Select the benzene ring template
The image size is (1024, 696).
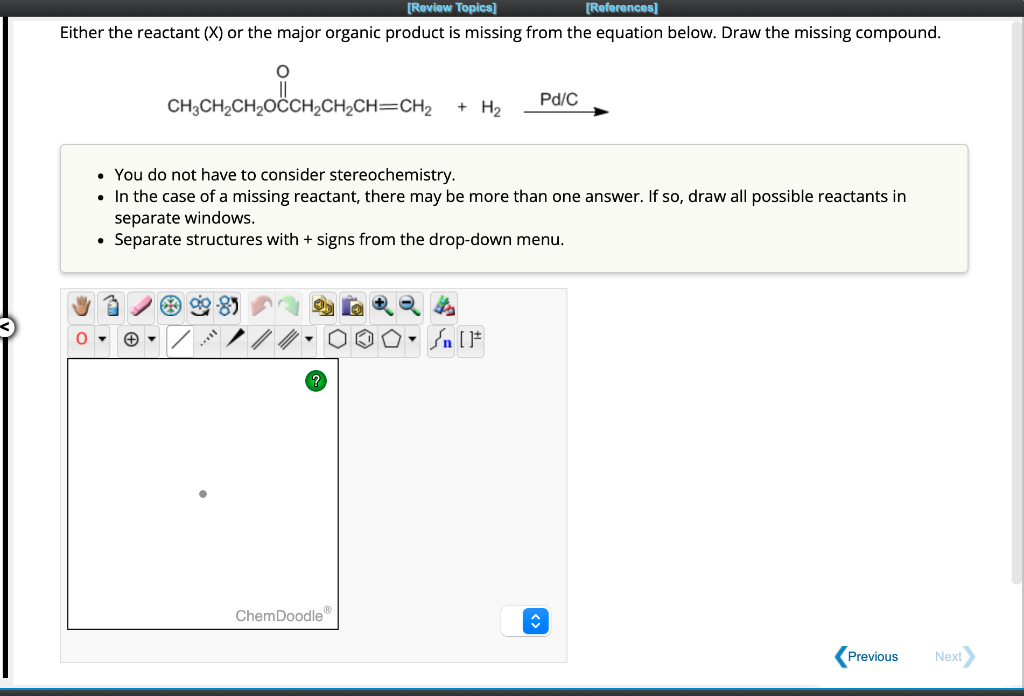(365, 340)
